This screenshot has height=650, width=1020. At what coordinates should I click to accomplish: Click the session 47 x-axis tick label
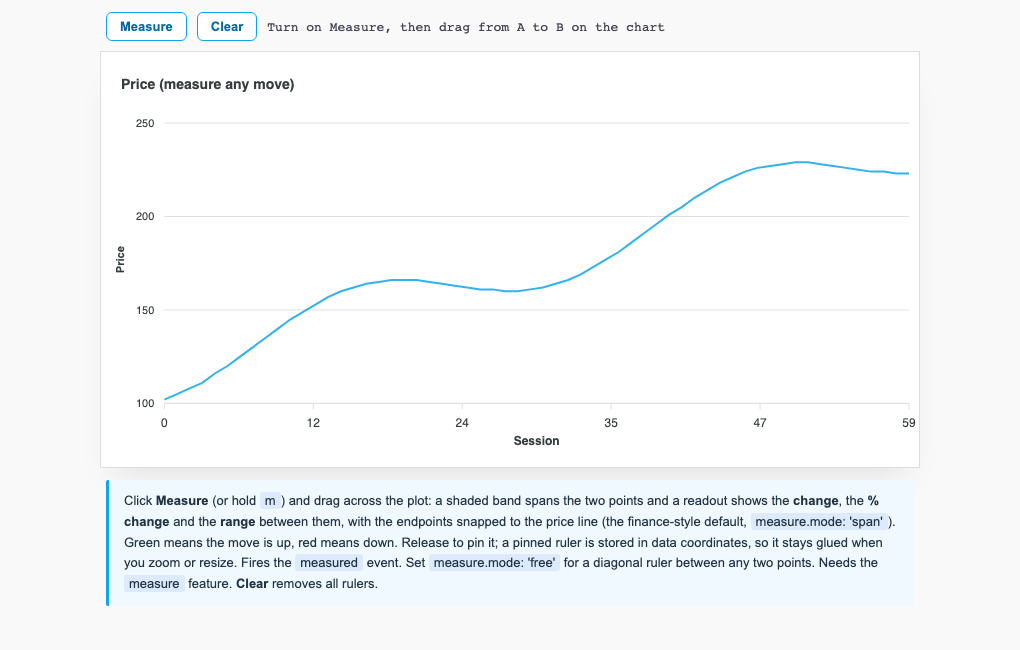[x=760, y=423]
